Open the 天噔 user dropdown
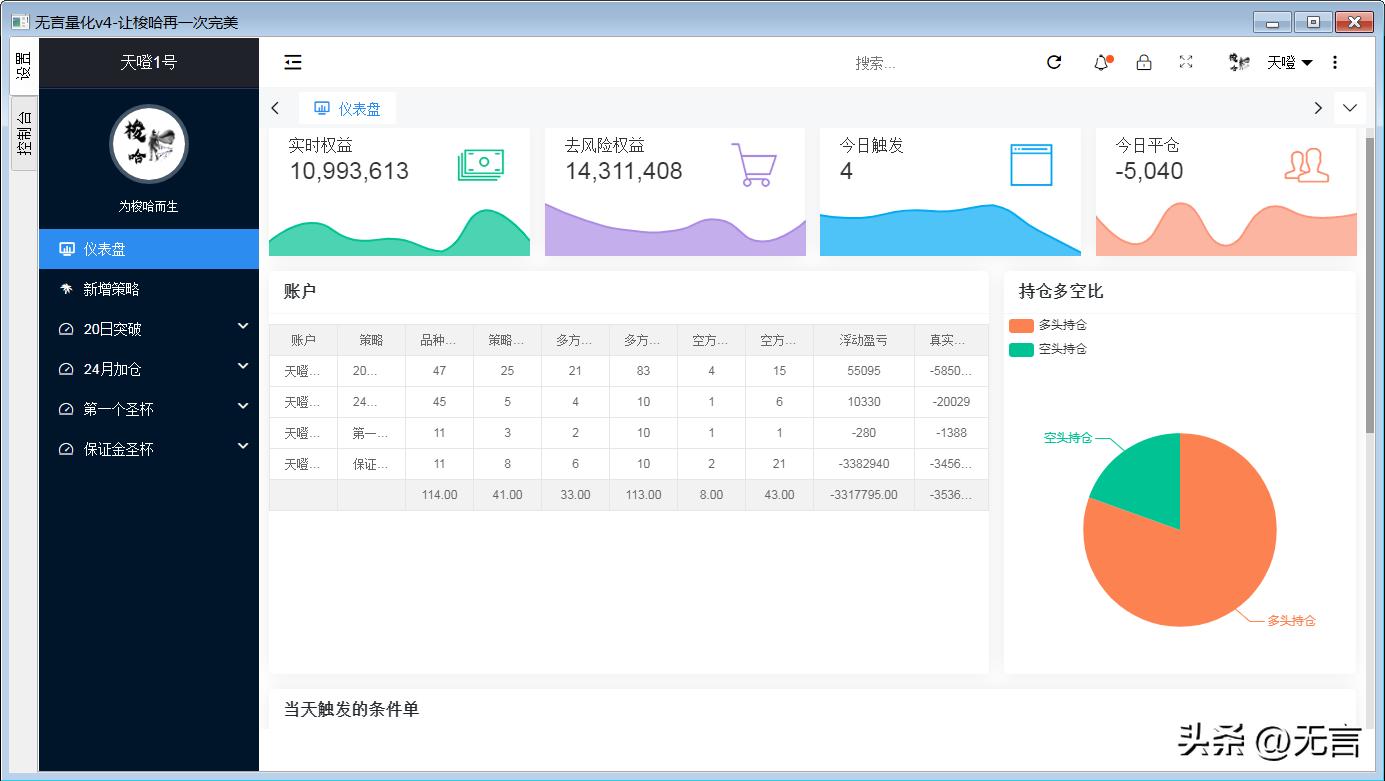The width and height of the screenshot is (1385, 781). click(1283, 62)
